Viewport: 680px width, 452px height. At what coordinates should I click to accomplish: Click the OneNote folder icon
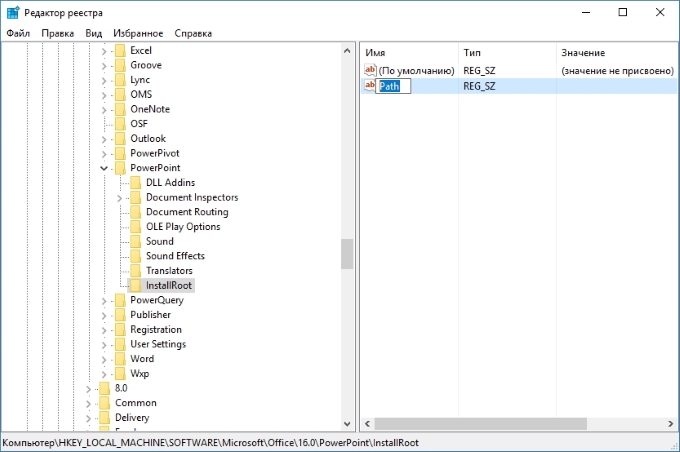coord(120,109)
